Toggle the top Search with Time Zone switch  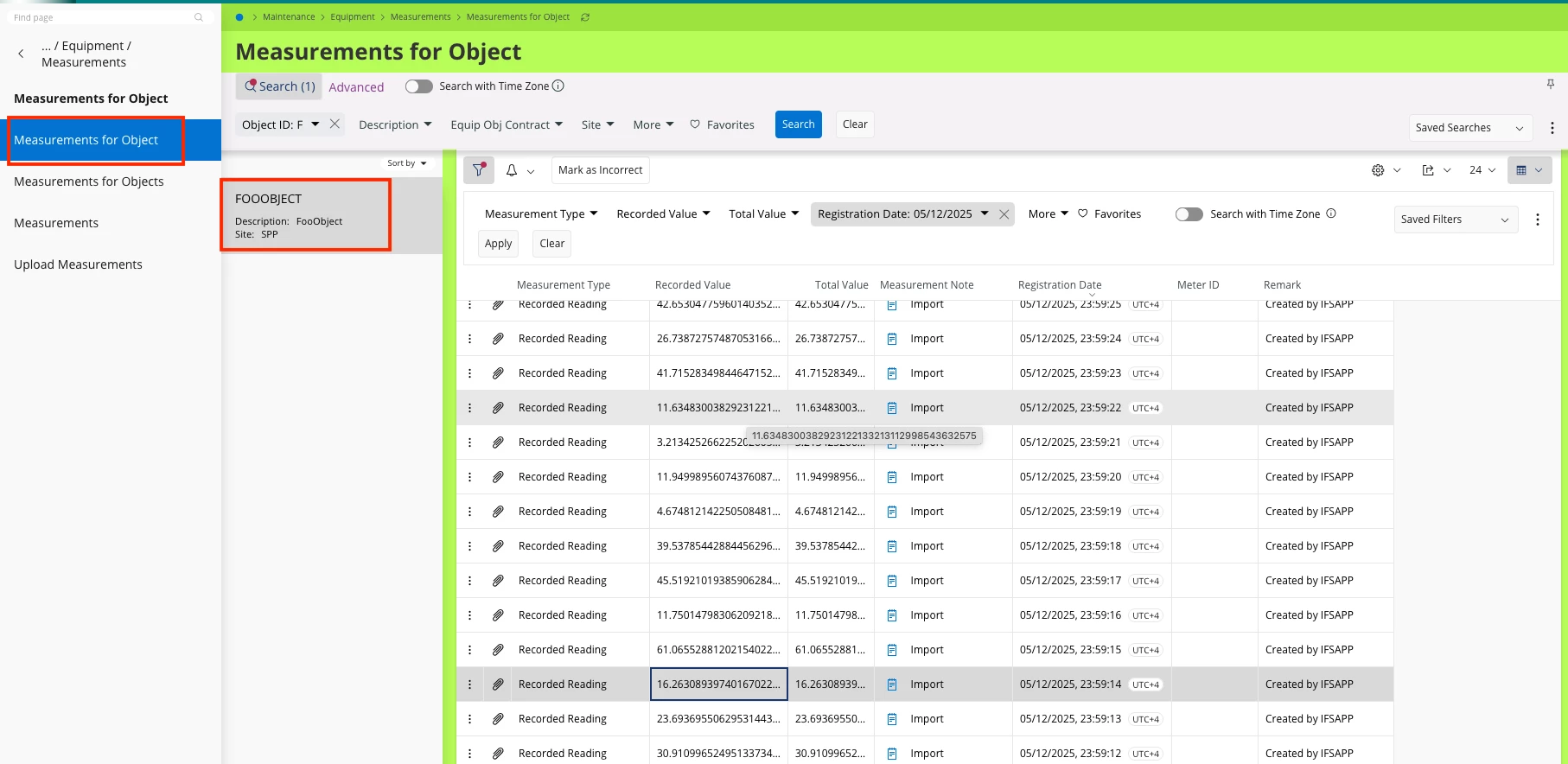(419, 86)
